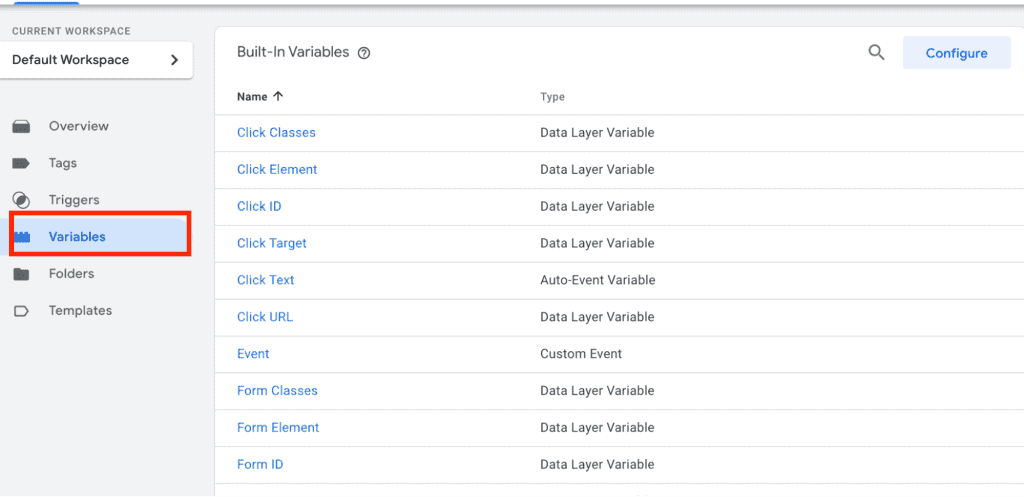Click the Type column header

coord(552,97)
